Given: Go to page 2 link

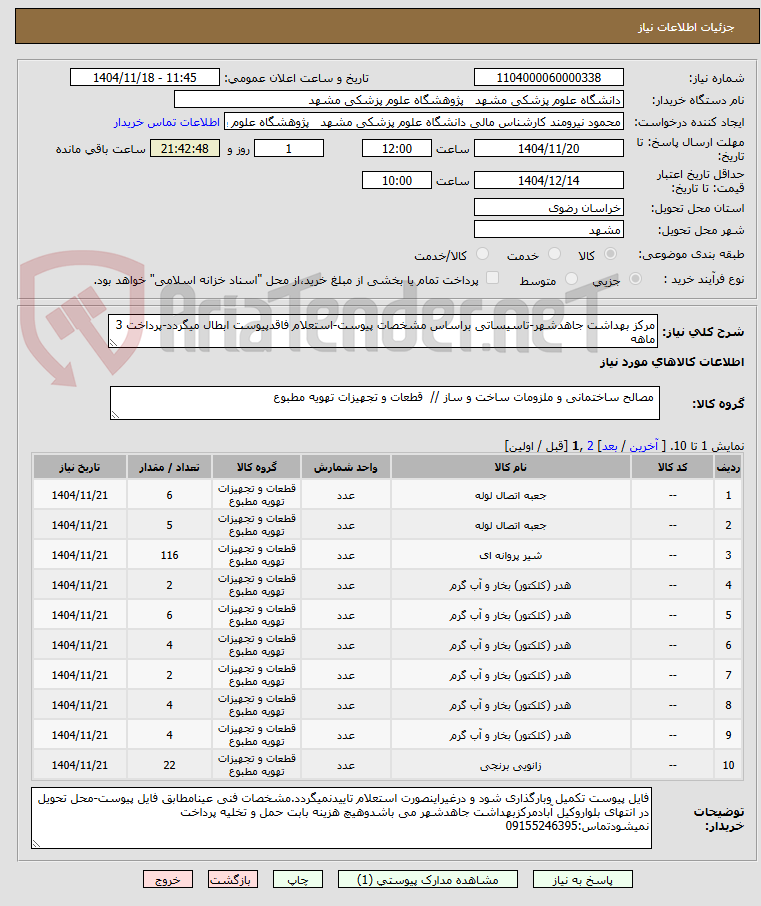Looking at the screenshot, I should point(590,446).
